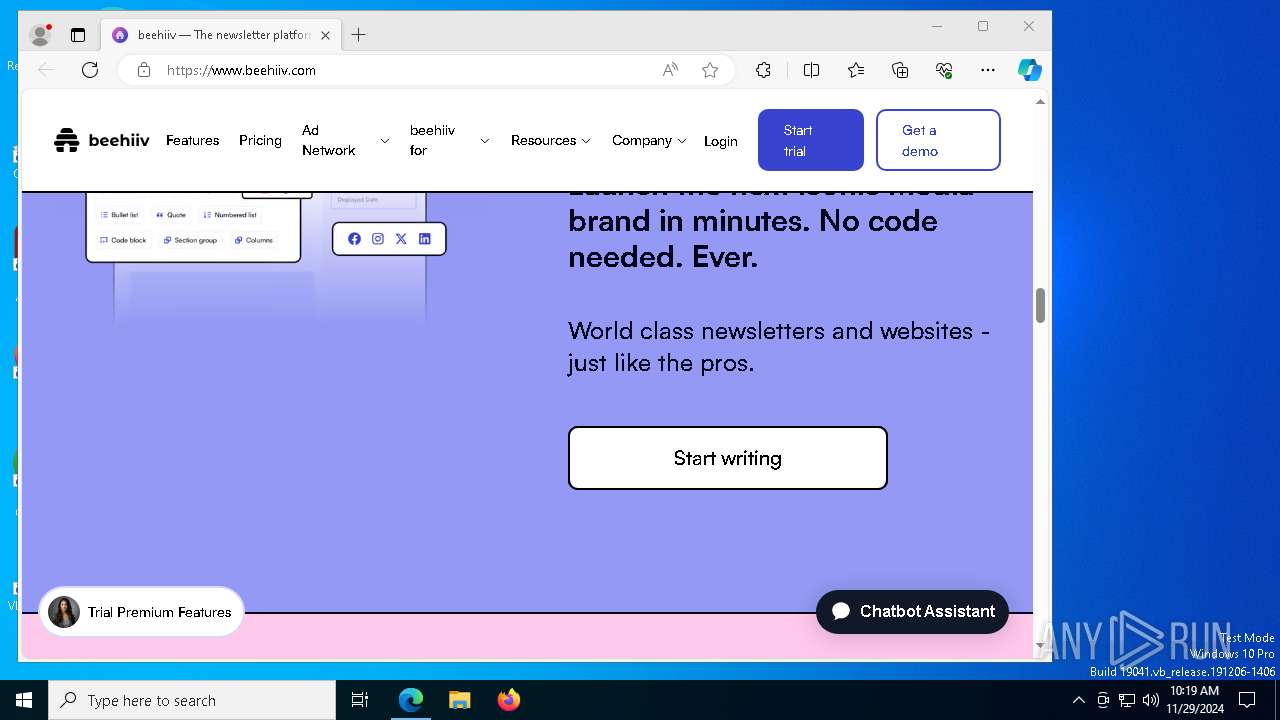Click the scrollbar up arrow

click(1040, 101)
